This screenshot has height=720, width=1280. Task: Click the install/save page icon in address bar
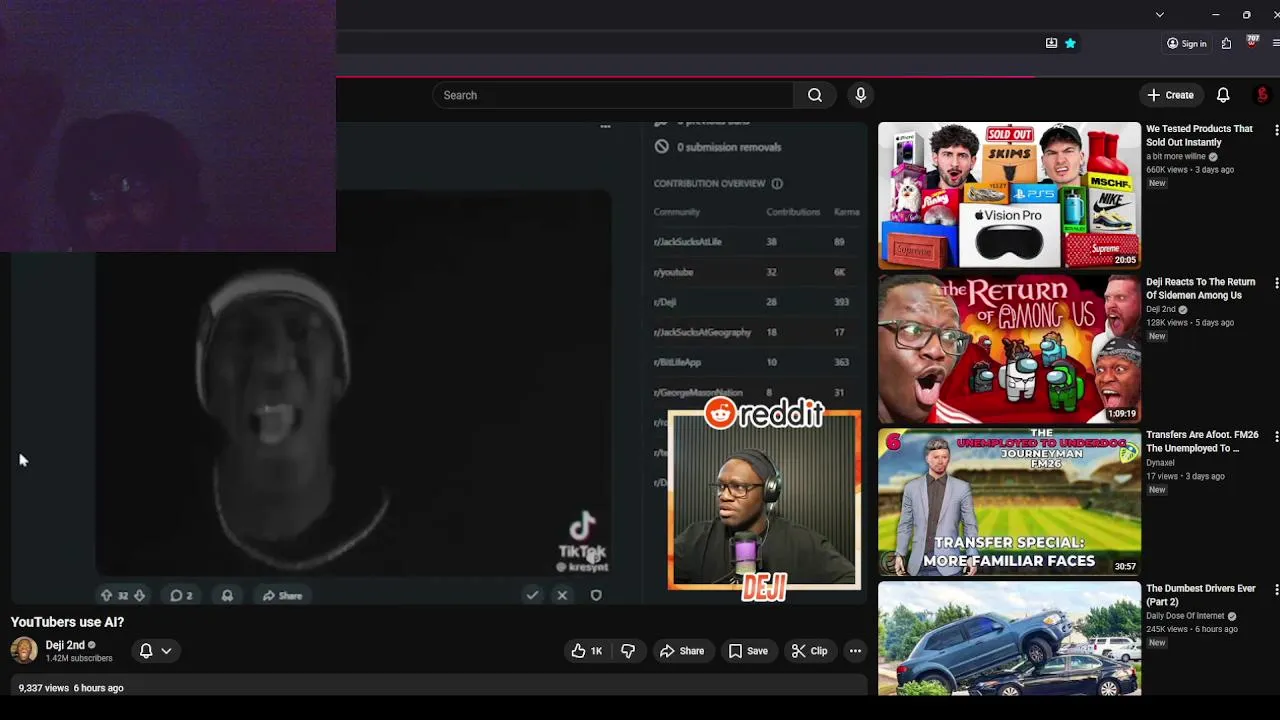click(1051, 43)
